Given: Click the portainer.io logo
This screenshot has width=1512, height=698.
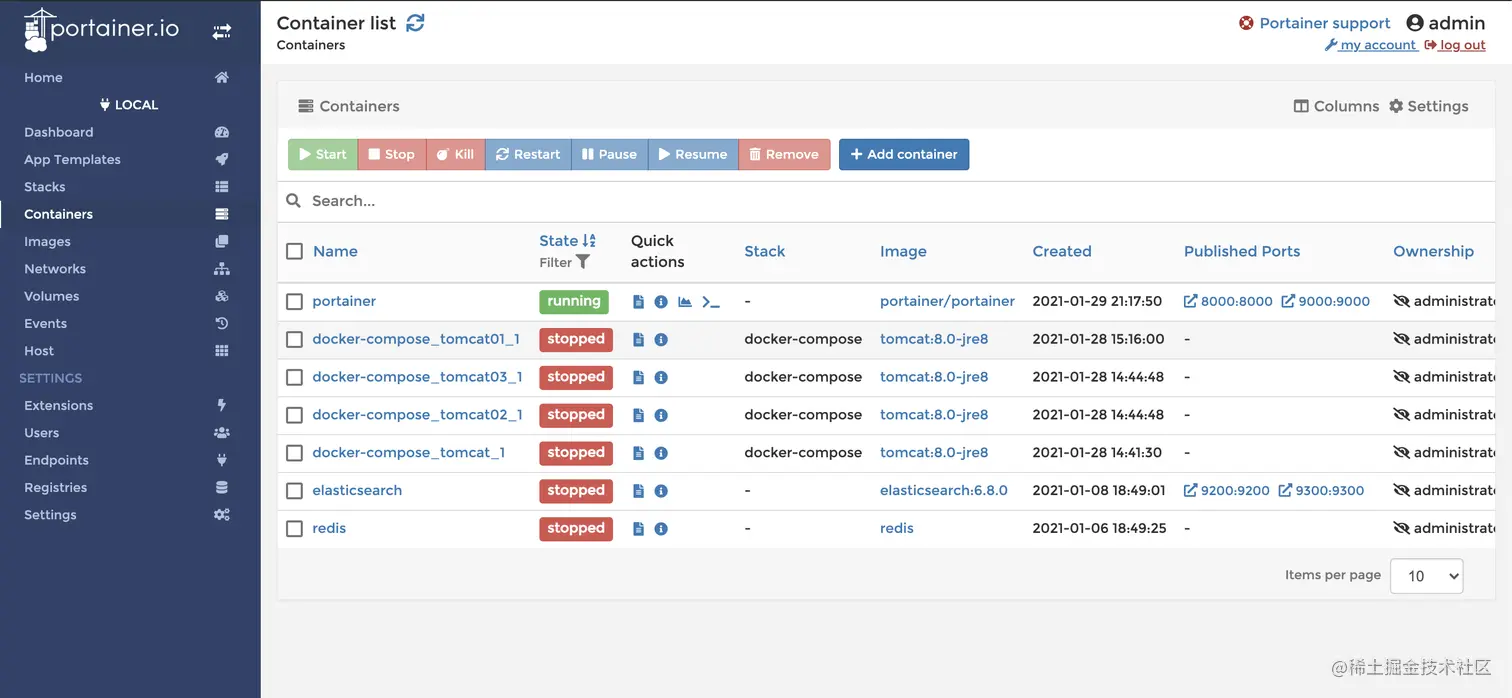Looking at the screenshot, I should click(x=101, y=30).
